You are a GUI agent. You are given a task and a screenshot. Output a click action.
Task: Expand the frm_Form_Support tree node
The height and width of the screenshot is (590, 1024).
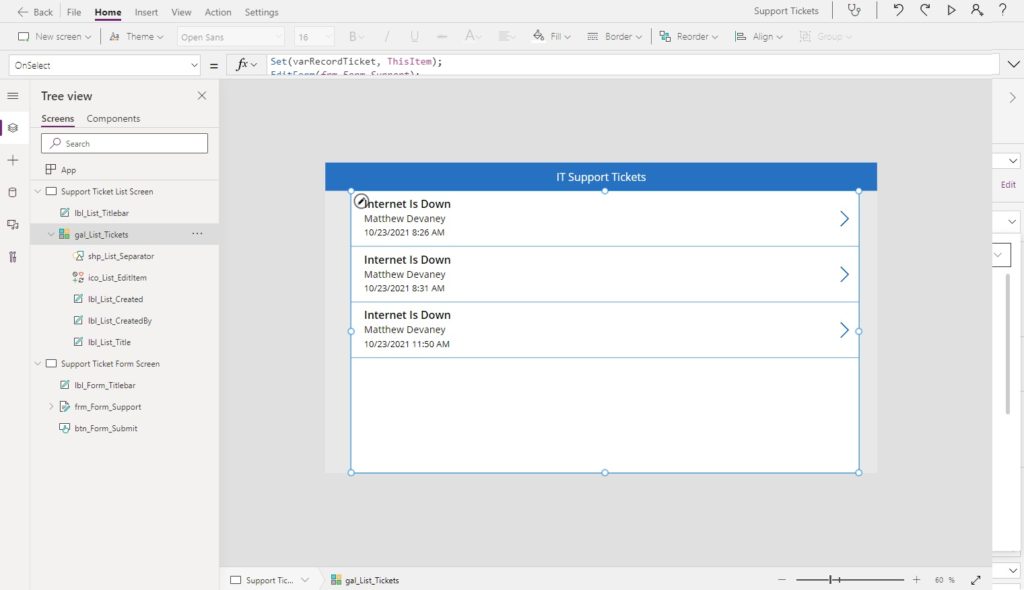(x=51, y=406)
